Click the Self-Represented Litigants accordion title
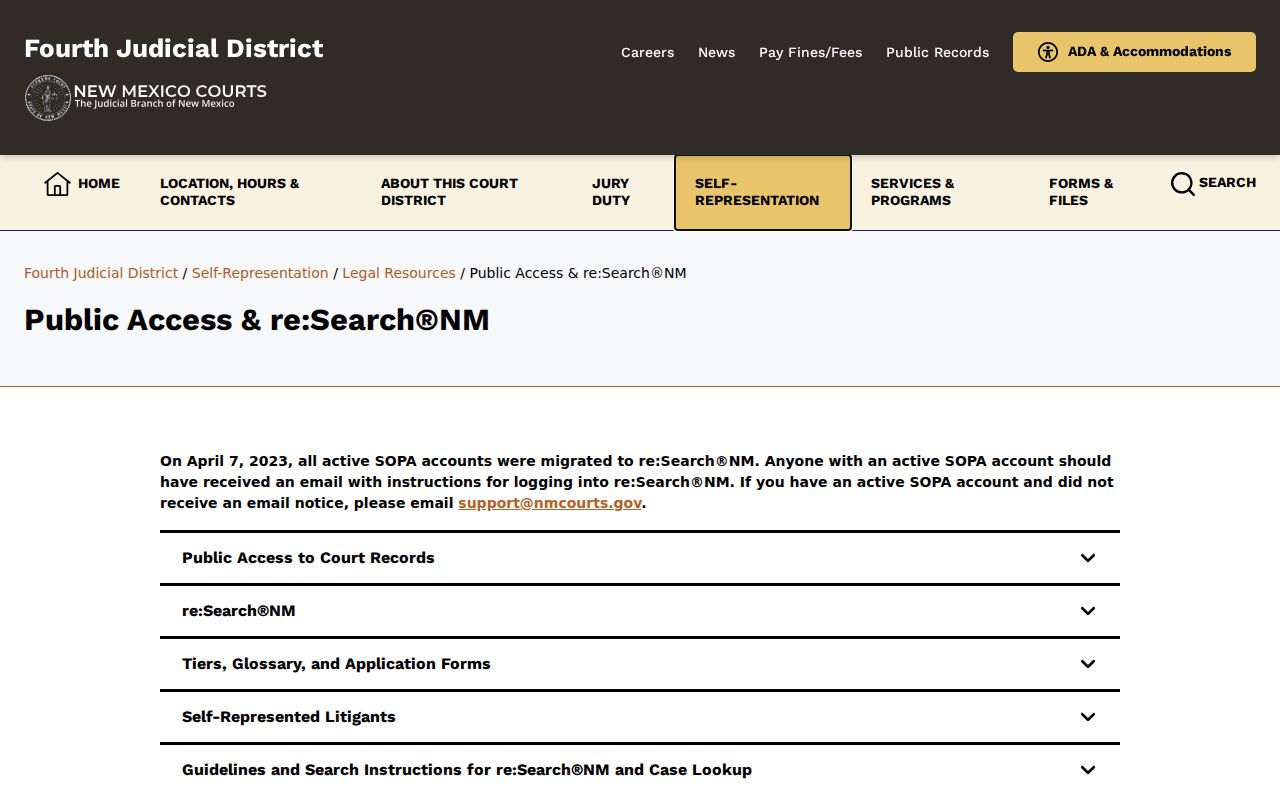 pyautogui.click(x=289, y=717)
